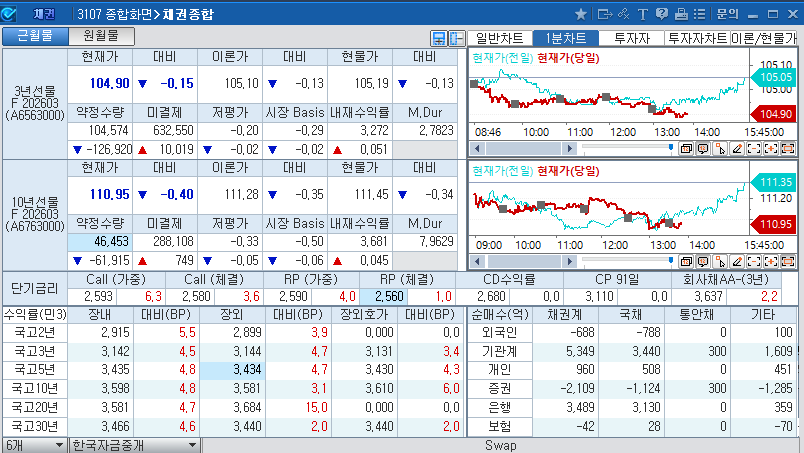Switch to 투자자 tab
This screenshot has height=453, width=804.
tap(632, 38)
